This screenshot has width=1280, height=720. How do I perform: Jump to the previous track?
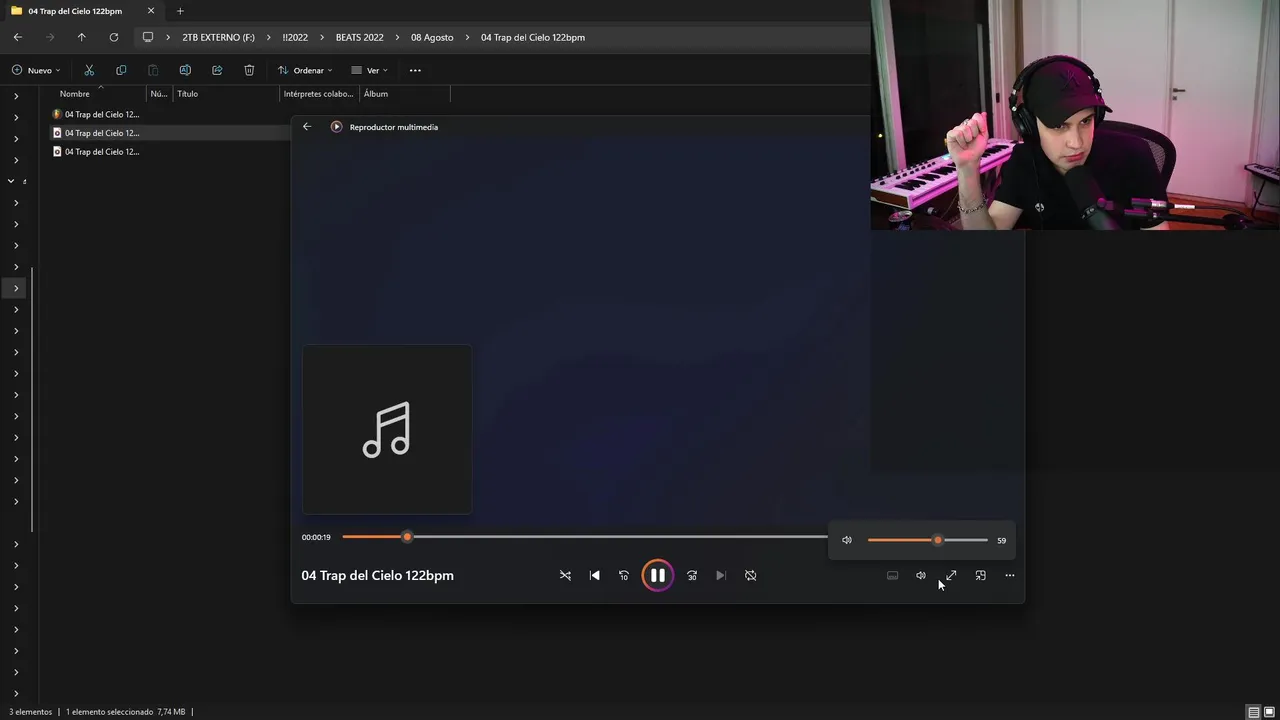(x=595, y=575)
